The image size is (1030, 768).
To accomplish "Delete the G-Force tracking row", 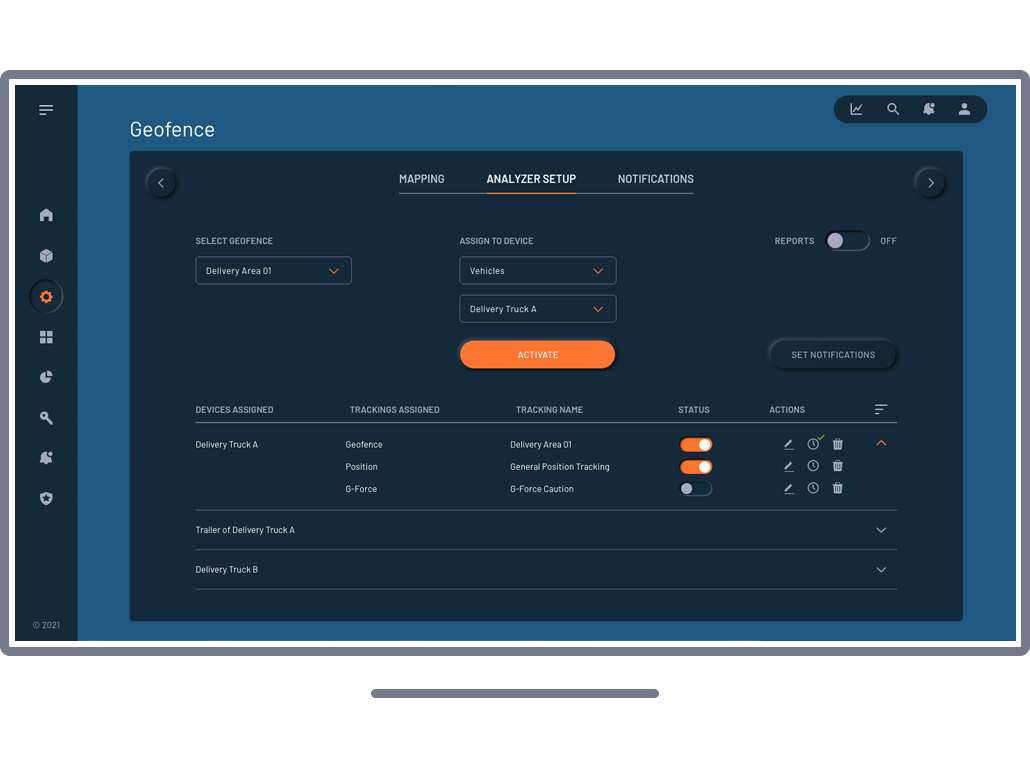I will click(x=838, y=488).
